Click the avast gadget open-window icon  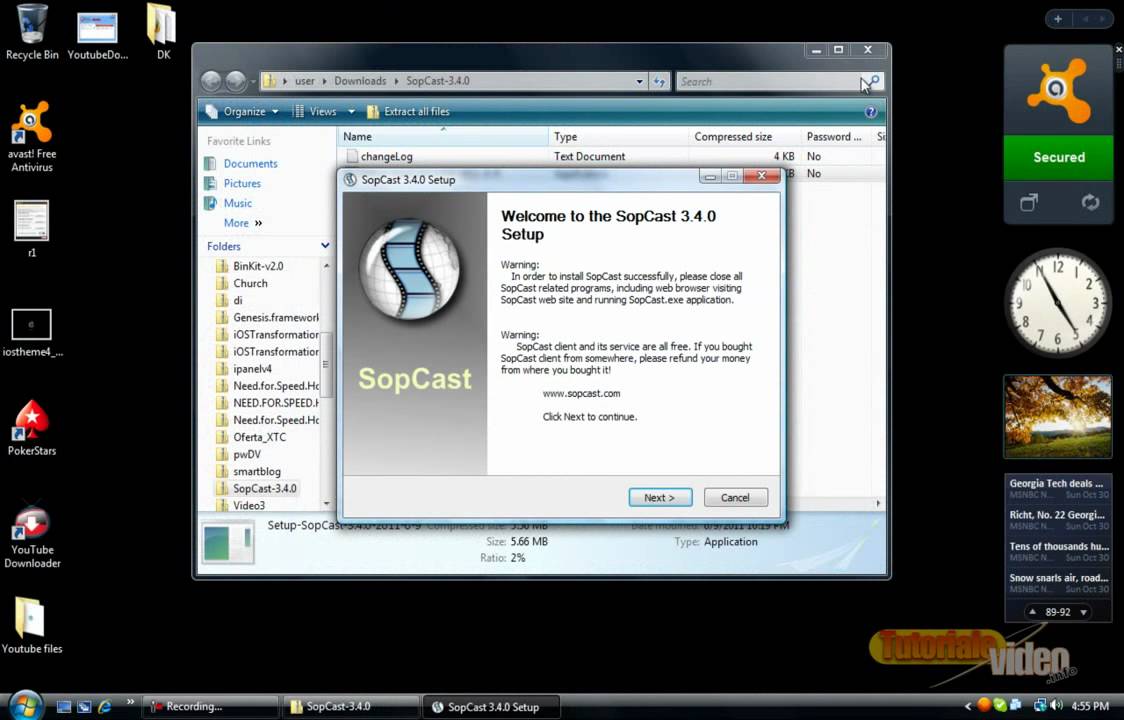1029,203
